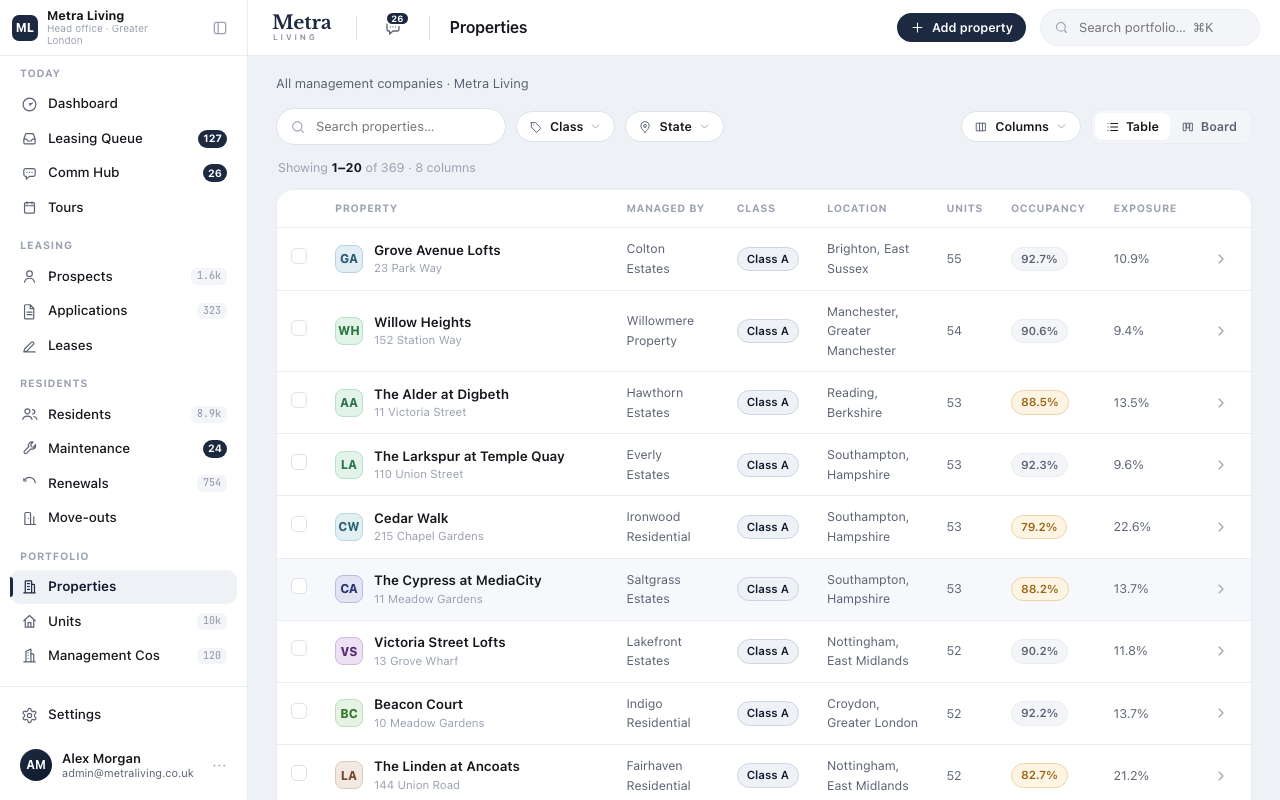Open Alex Morgan account options ellipsis
Viewport: 1280px width, 800px height.
tap(219, 766)
